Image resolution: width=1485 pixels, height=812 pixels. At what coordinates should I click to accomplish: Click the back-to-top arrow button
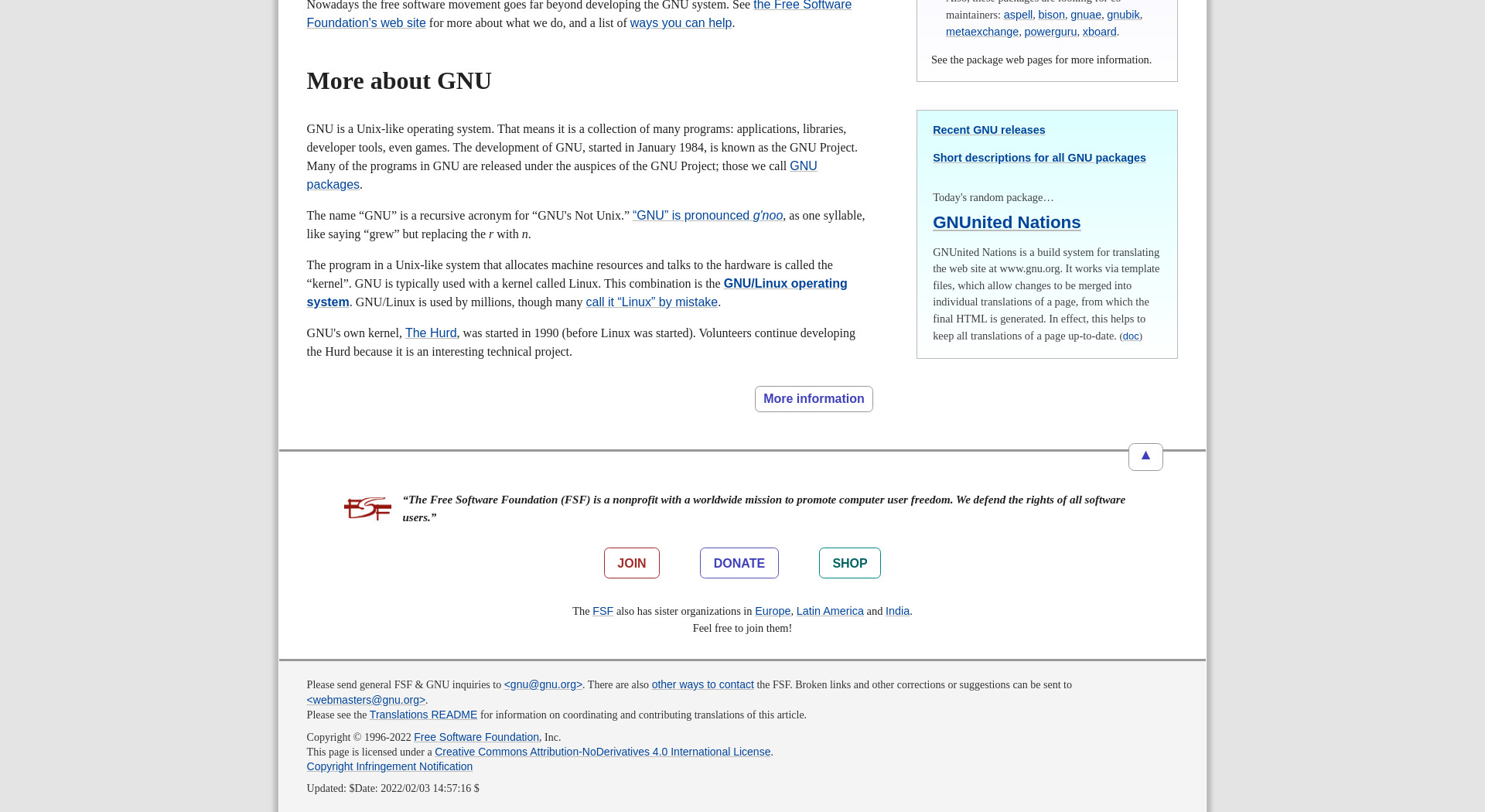coord(1145,457)
